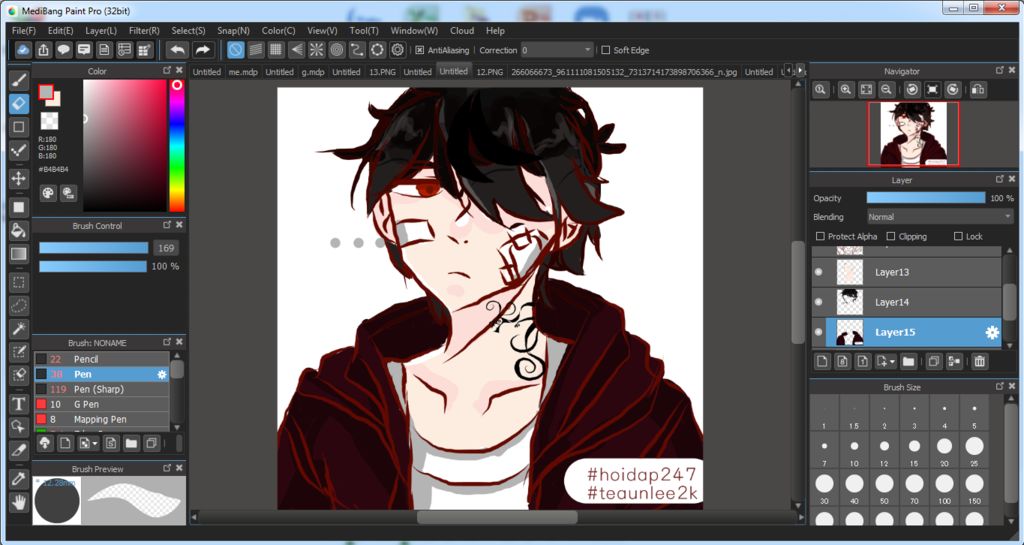The width and height of the screenshot is (1024, 545).
Task: Select the Bucket fill tool
Action: (19, 230)
